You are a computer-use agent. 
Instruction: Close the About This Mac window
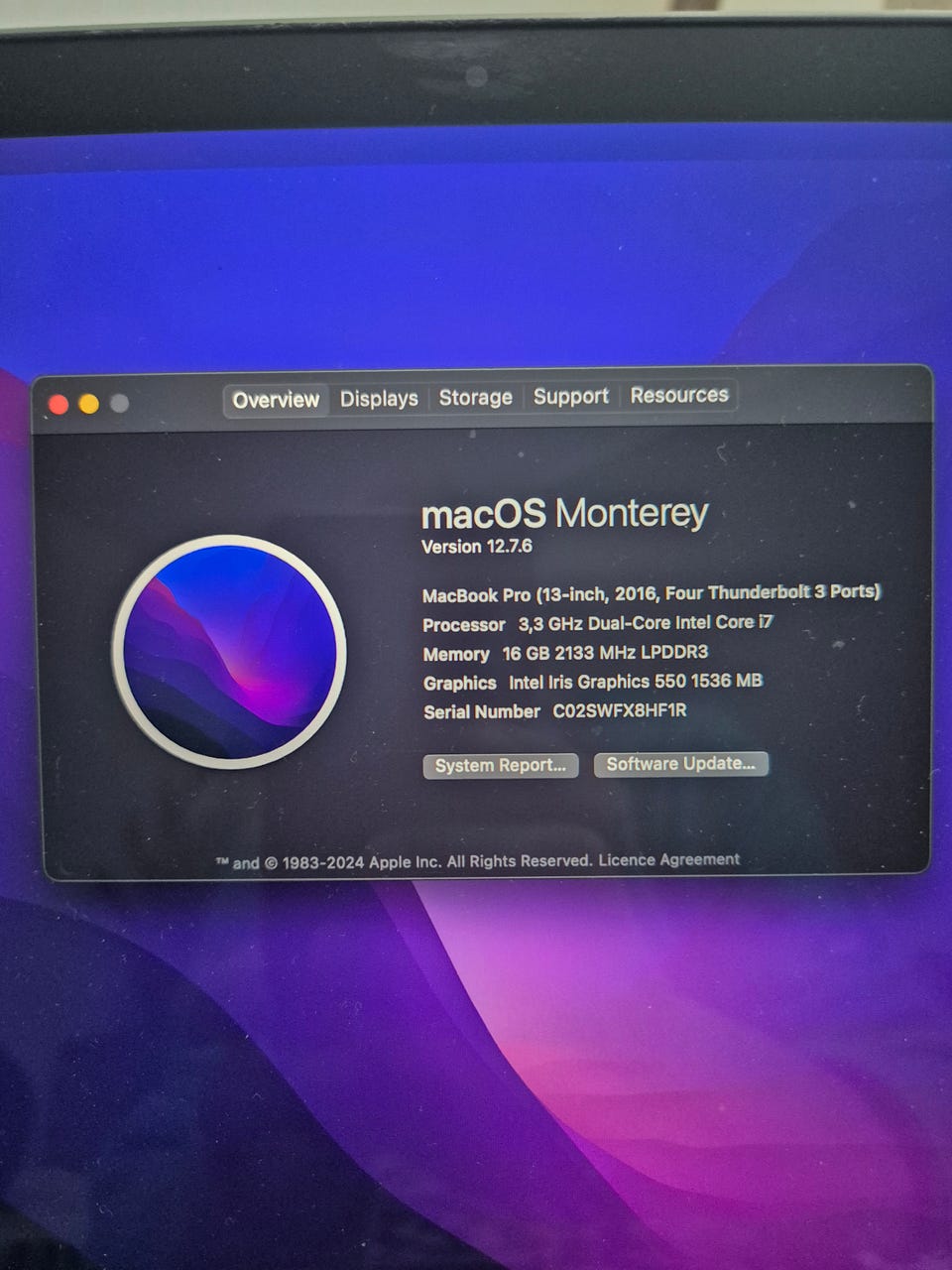pos(59,404)
